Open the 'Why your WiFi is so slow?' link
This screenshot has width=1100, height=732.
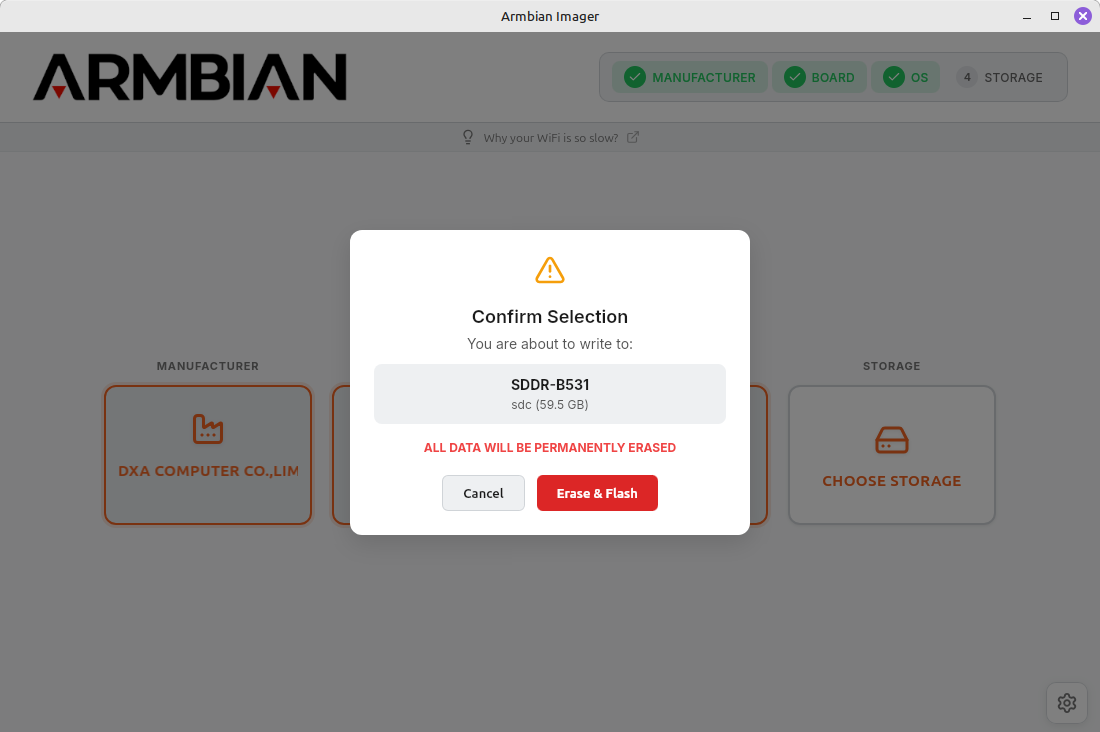(x=551, y=138)
